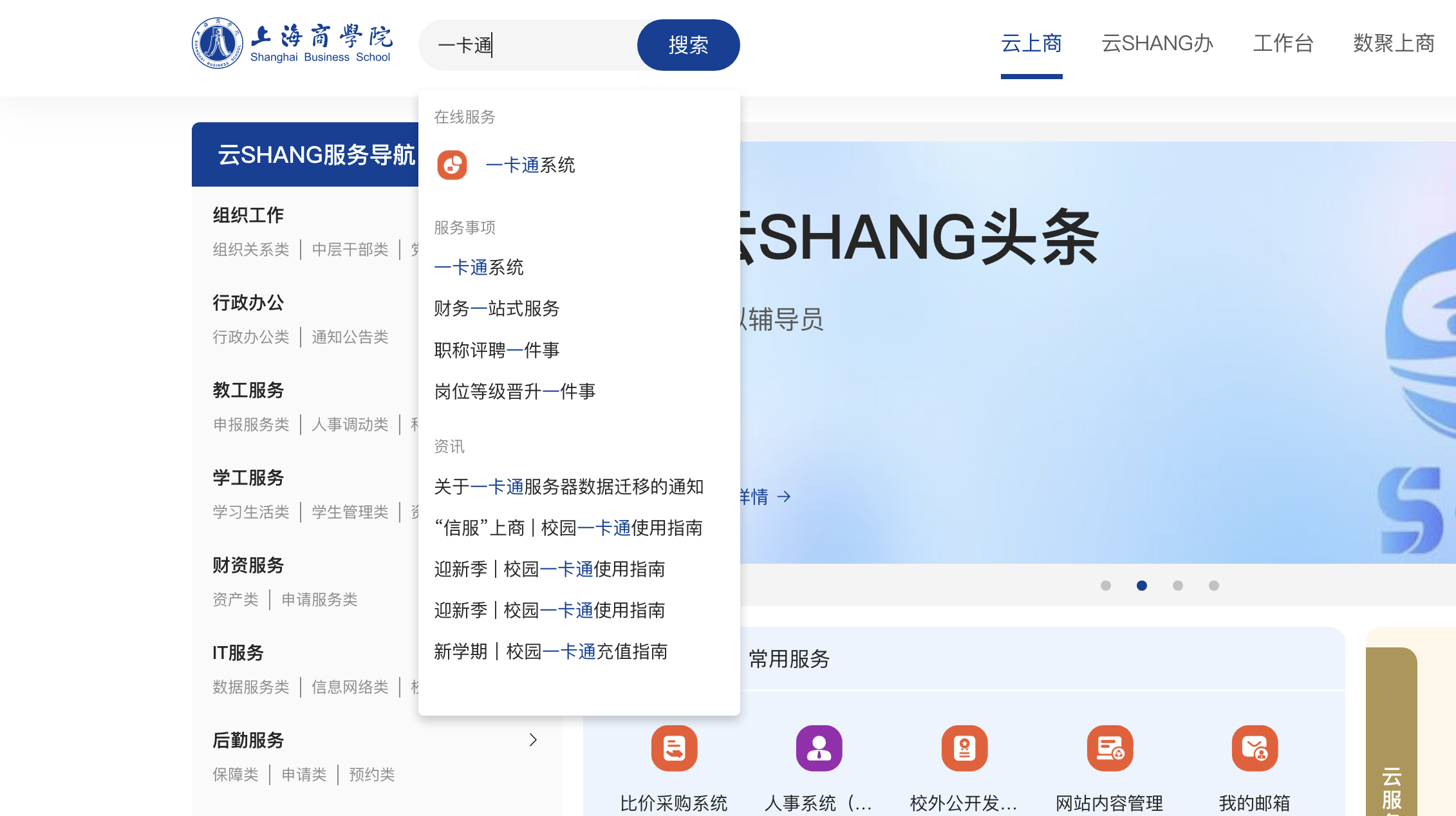
Task: Click the arrow icon next to 详情
Action: (x=784, y=497)
